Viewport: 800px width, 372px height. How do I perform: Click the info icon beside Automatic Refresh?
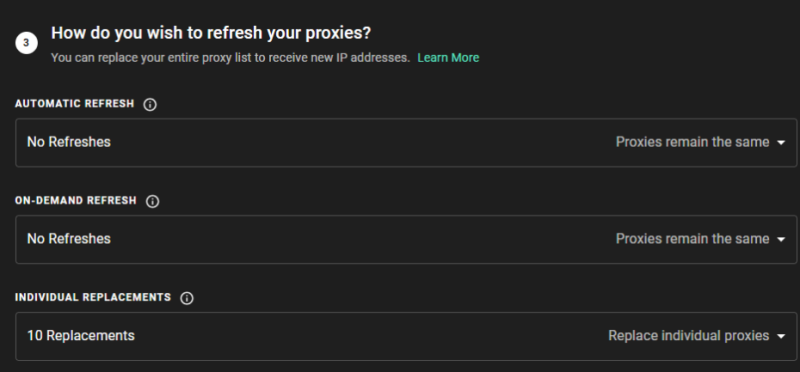click(x=150, y=105)
